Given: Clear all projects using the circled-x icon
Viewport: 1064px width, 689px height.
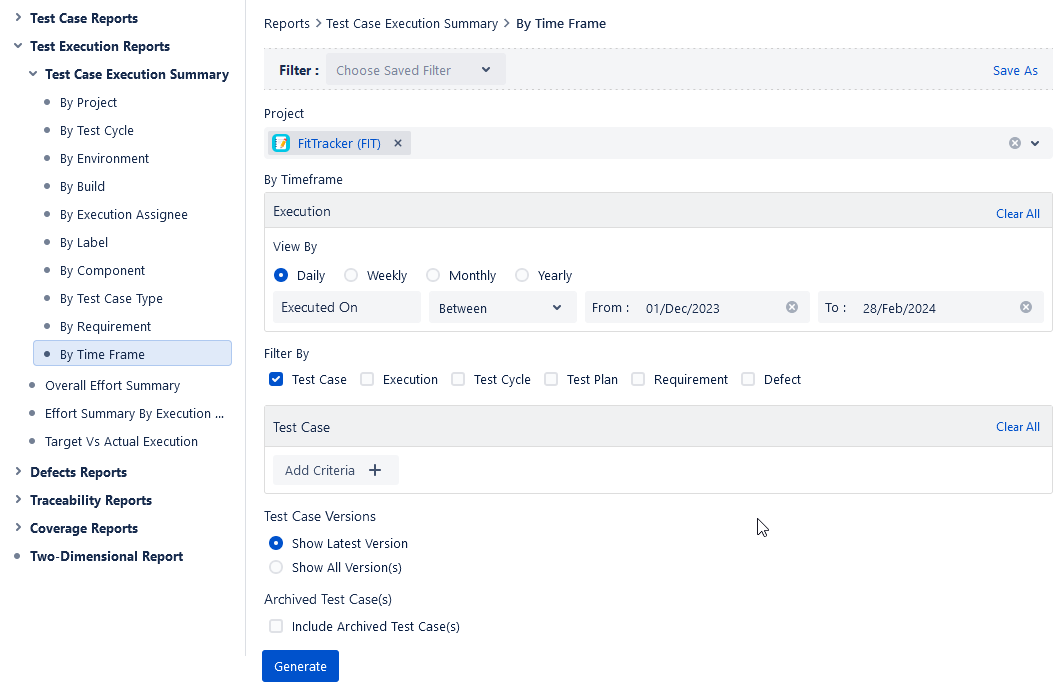Looking at the screenshot, I should pyautogui.click(x=1016, y=142).
